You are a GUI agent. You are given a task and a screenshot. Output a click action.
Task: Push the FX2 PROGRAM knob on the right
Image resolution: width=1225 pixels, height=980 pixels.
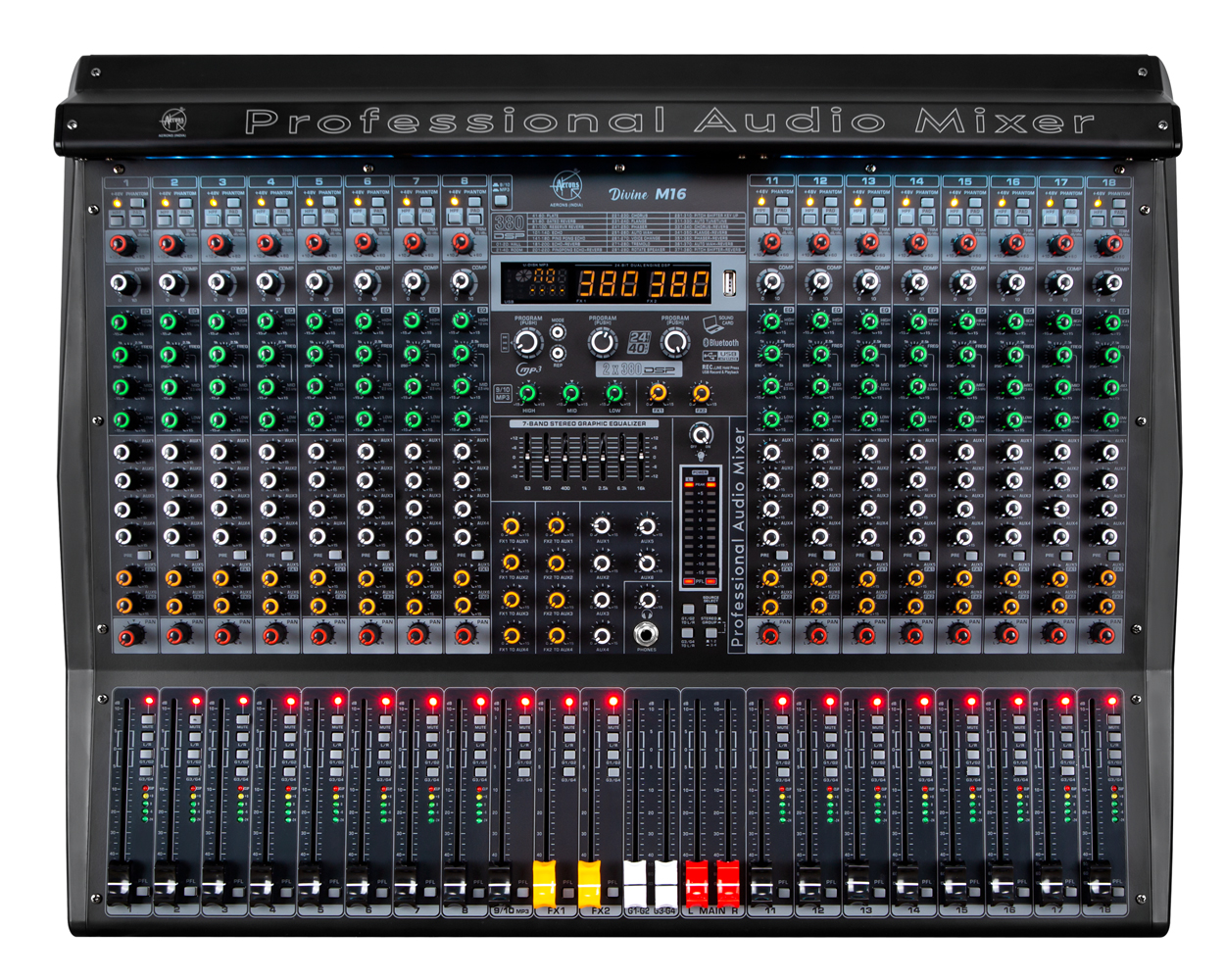click(x=675, y=342)
